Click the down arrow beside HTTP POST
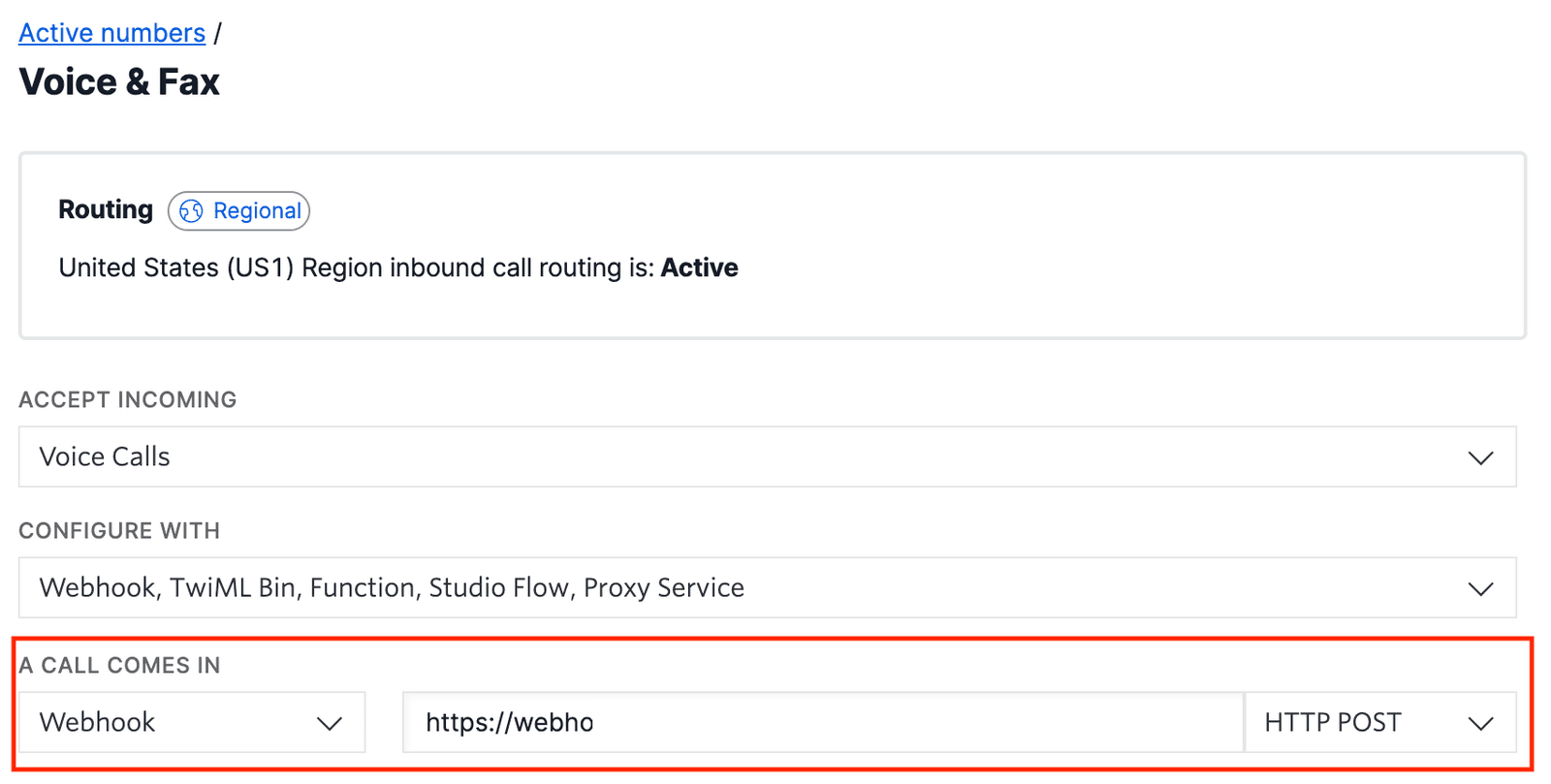The height and width of the screenshot is (784, 1551). [1480, 722]
